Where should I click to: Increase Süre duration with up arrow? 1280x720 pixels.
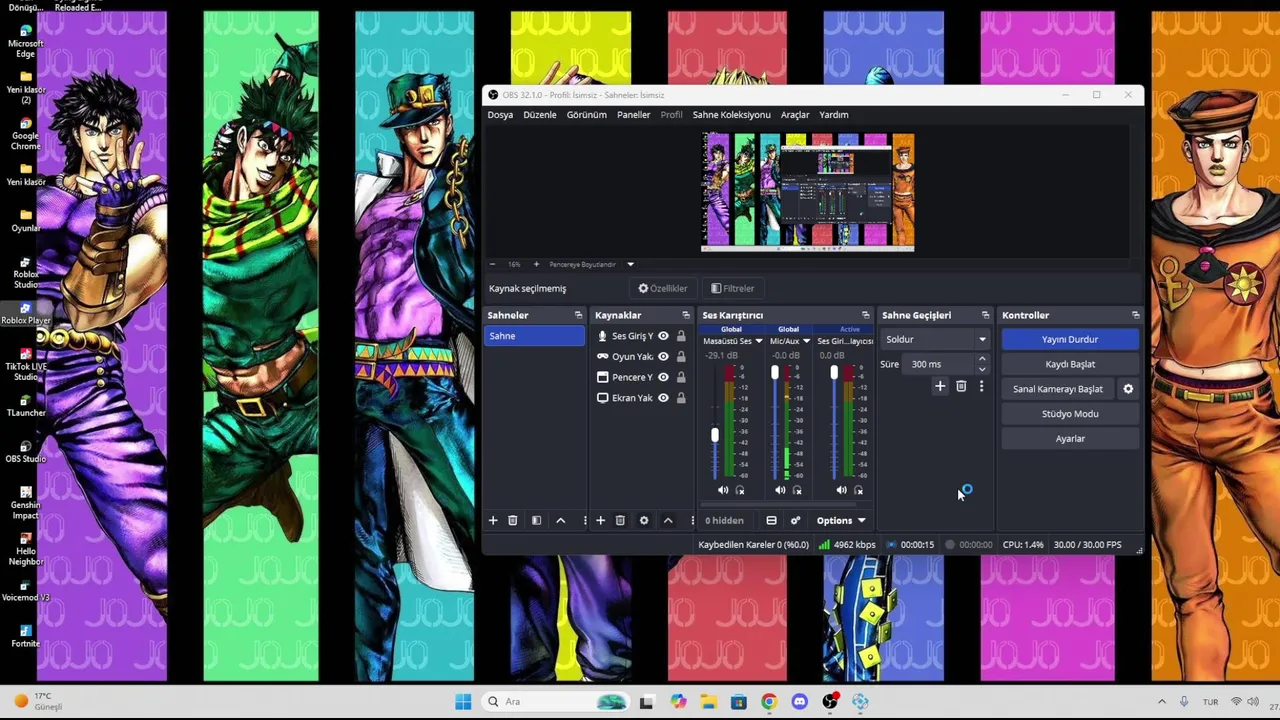point(981,359)
